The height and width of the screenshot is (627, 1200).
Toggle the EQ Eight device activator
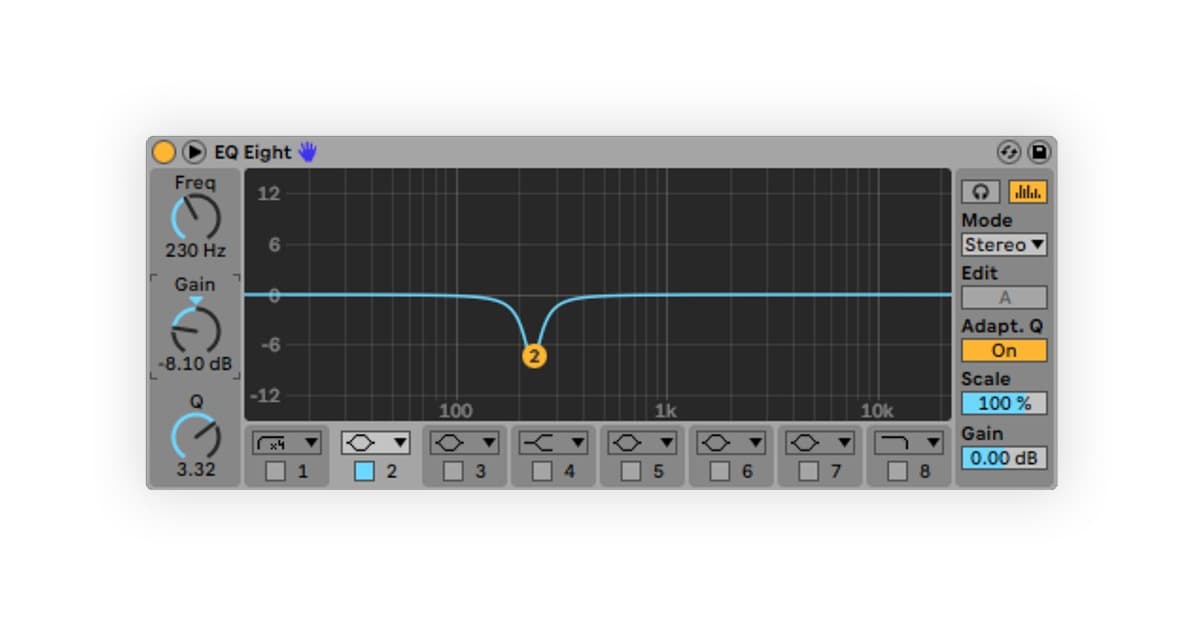point(163,153)
